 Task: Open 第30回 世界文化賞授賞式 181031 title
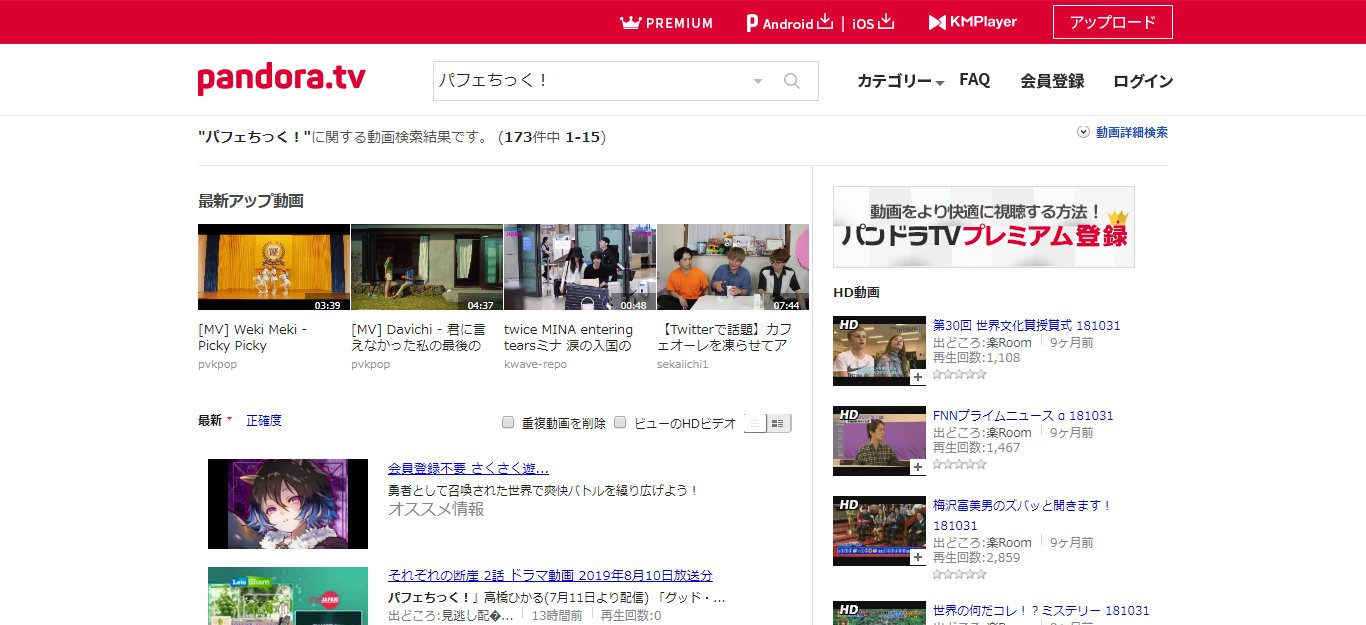click(1027, 325)
